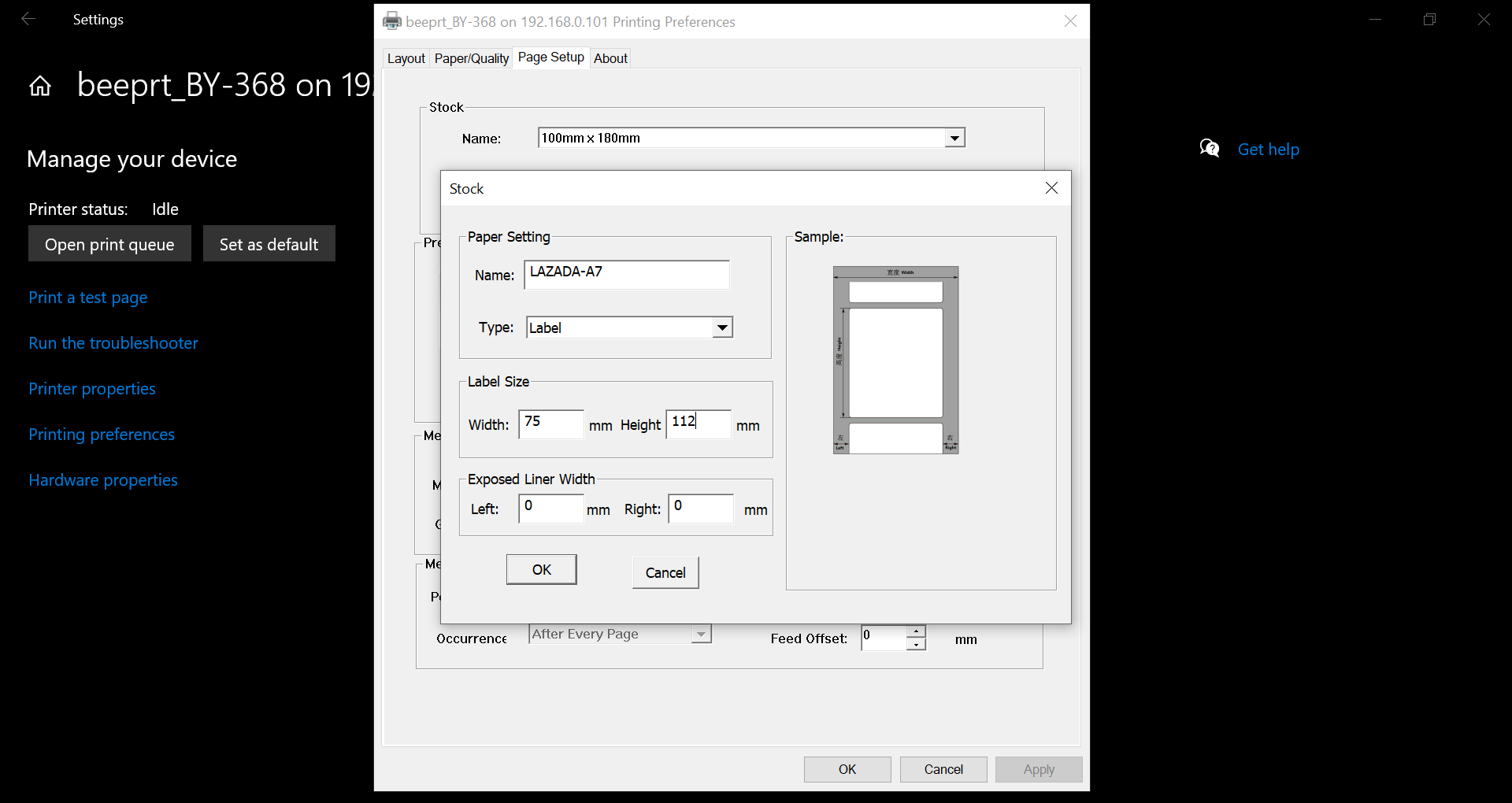Click the label Width input field

pyautogui.click(x=550, y=424)
